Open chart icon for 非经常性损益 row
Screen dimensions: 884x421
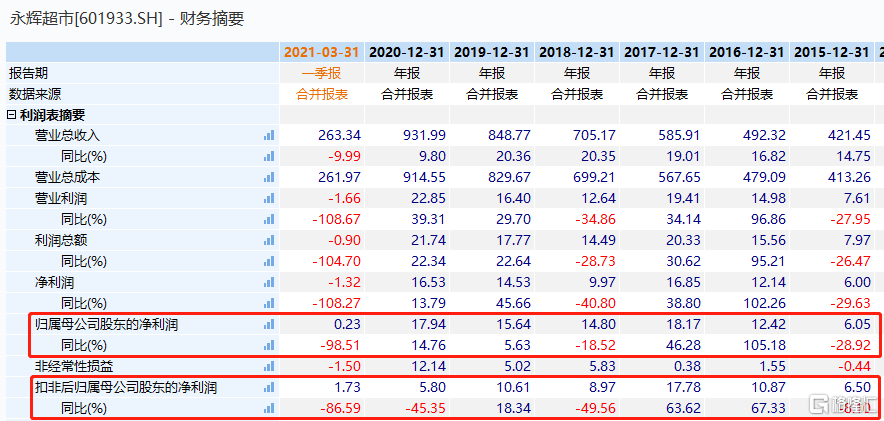coord(269,367)
